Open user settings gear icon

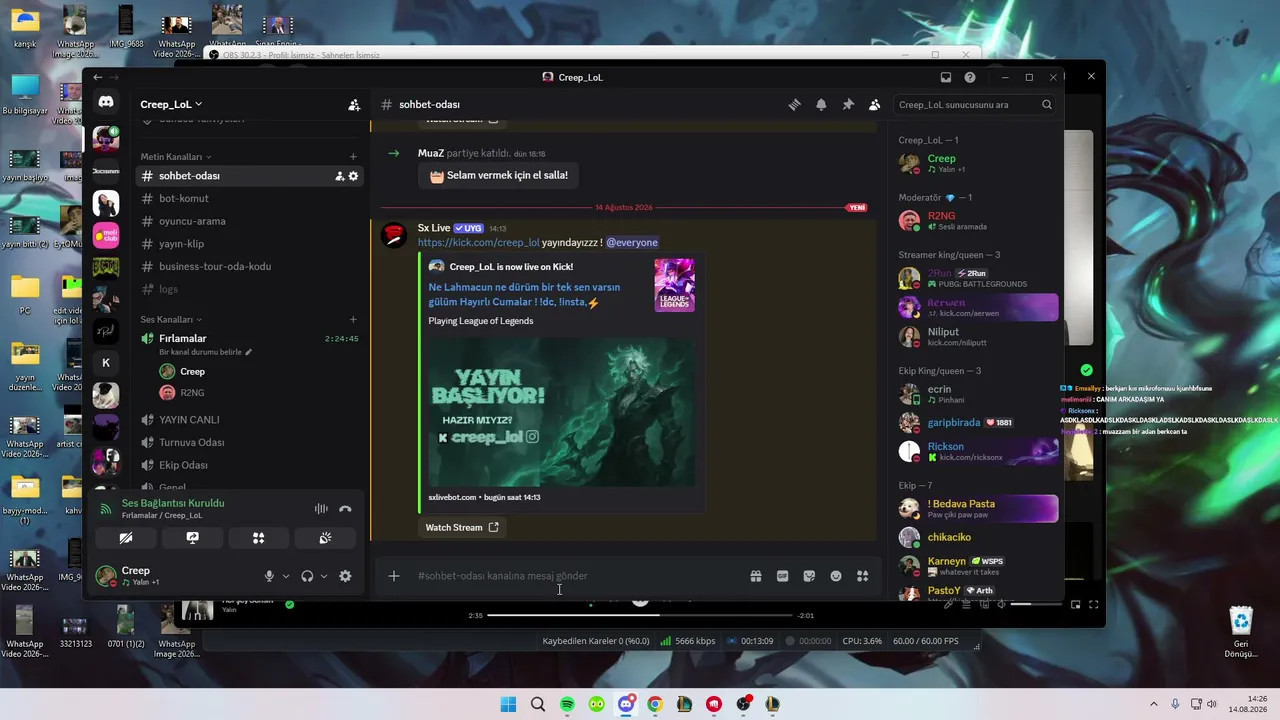click(345, 576)
